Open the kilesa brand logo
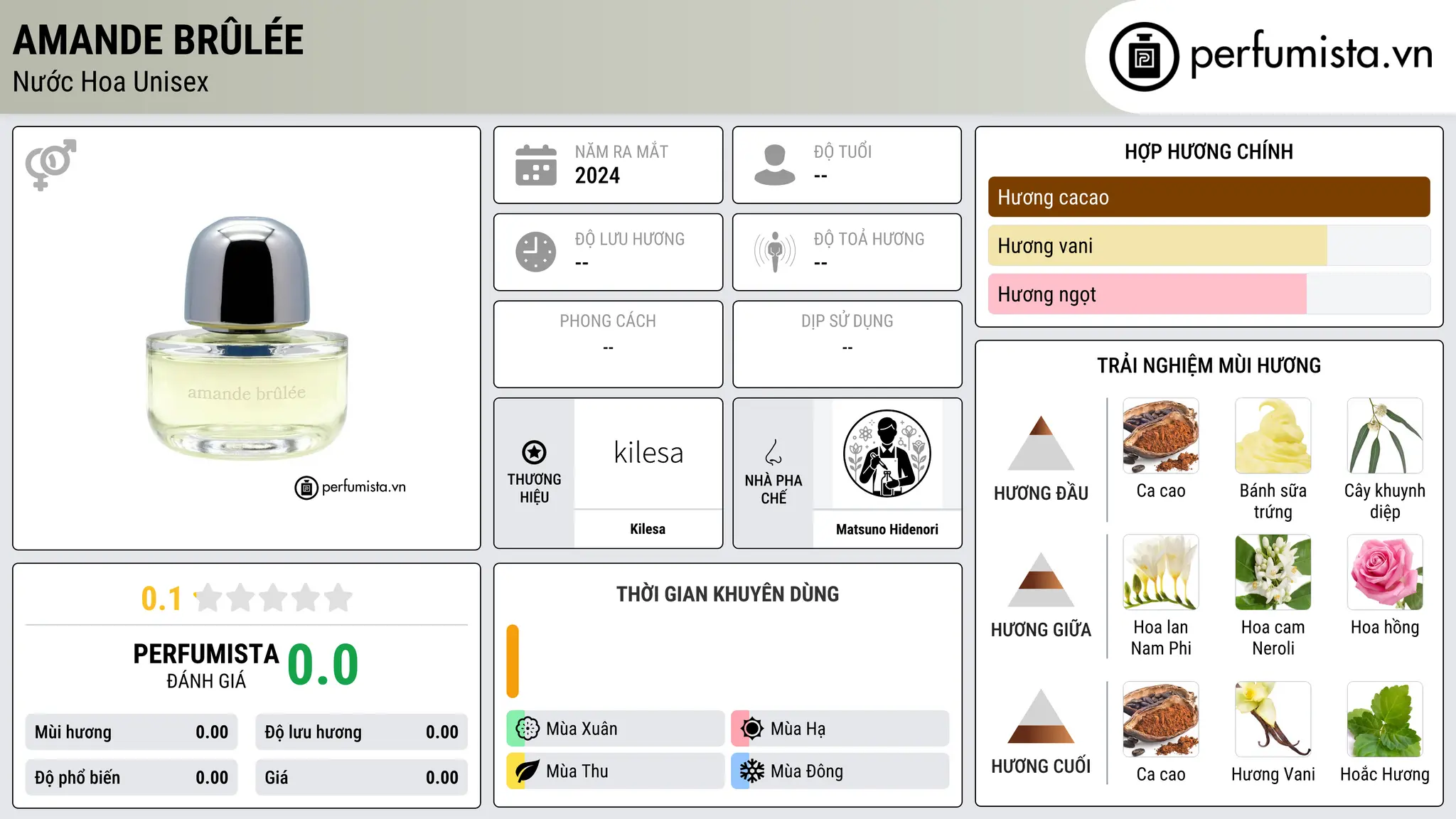Image resolution: width=1456 pixels, height=819 pixels. [648, 453]
